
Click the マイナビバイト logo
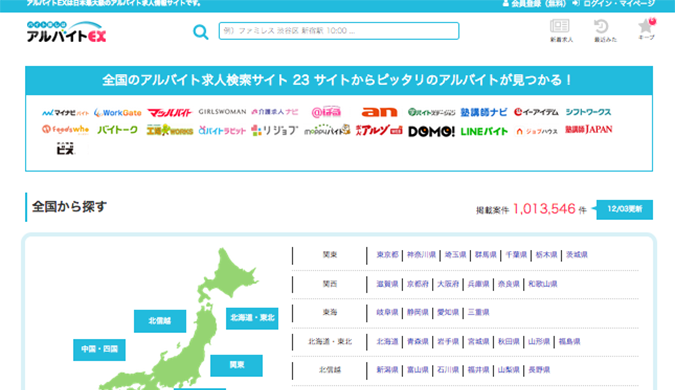(x=65, y=113)
